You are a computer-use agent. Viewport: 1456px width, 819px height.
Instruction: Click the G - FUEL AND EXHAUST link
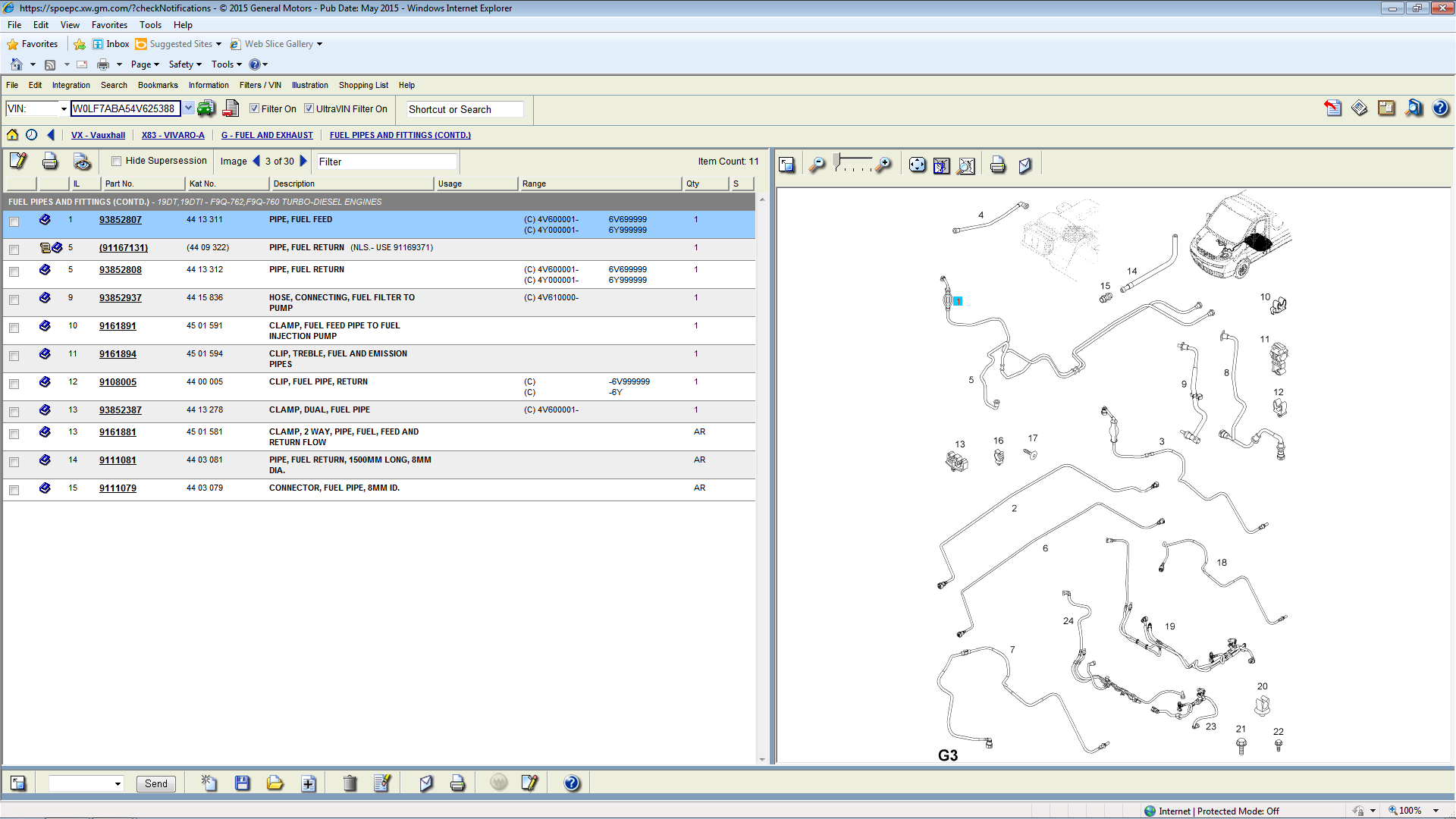click(267, 135)
